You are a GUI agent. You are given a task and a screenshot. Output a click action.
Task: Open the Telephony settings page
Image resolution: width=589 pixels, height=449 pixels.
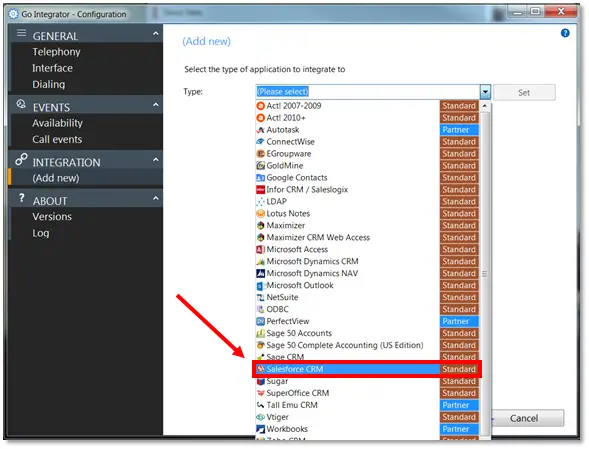click(x=56, y=52)
